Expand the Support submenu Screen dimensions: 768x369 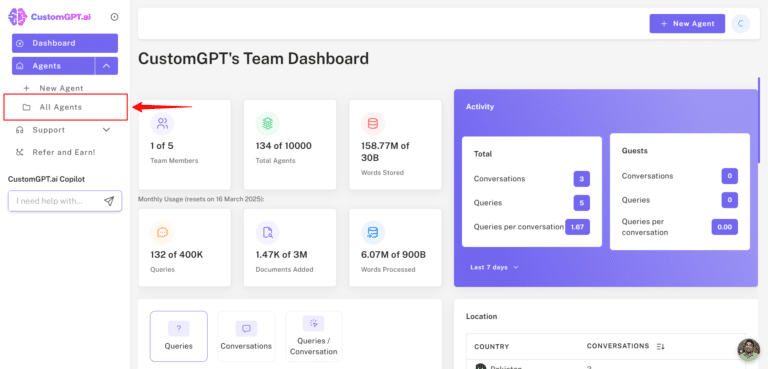coord(106,130)
